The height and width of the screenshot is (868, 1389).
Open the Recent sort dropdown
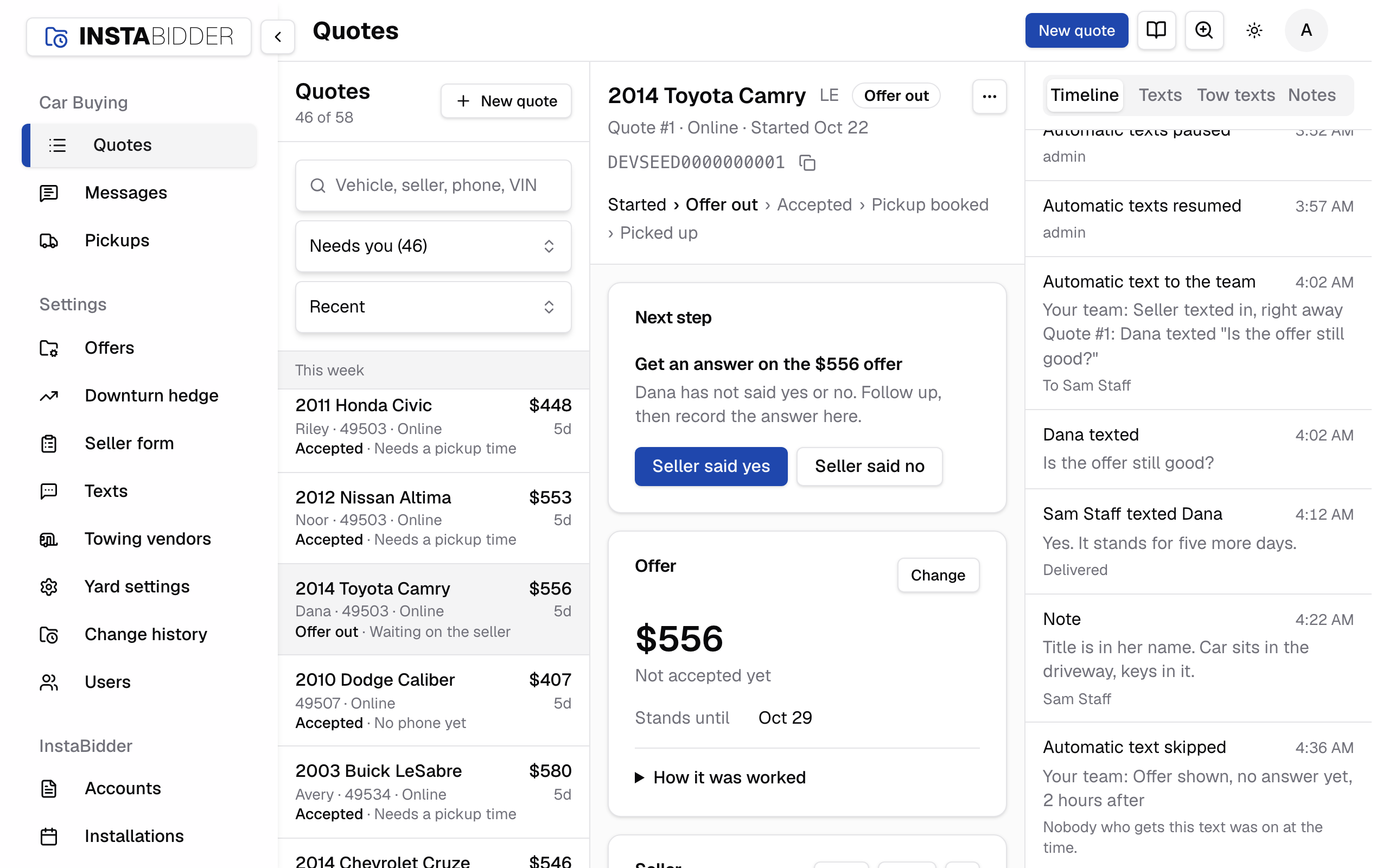(433, 307)
